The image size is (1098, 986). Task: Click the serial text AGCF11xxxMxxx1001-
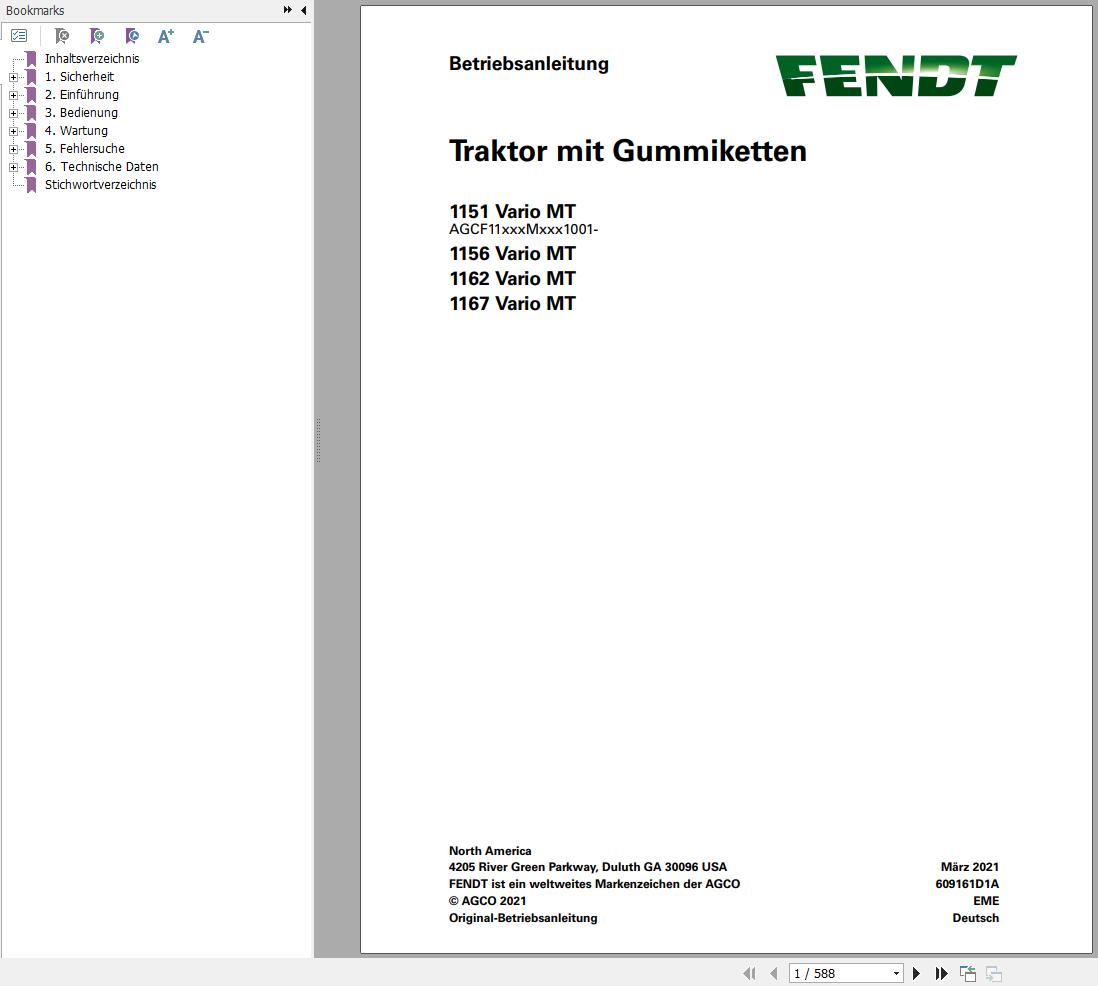pyautogui.click(x=523, y=230)
